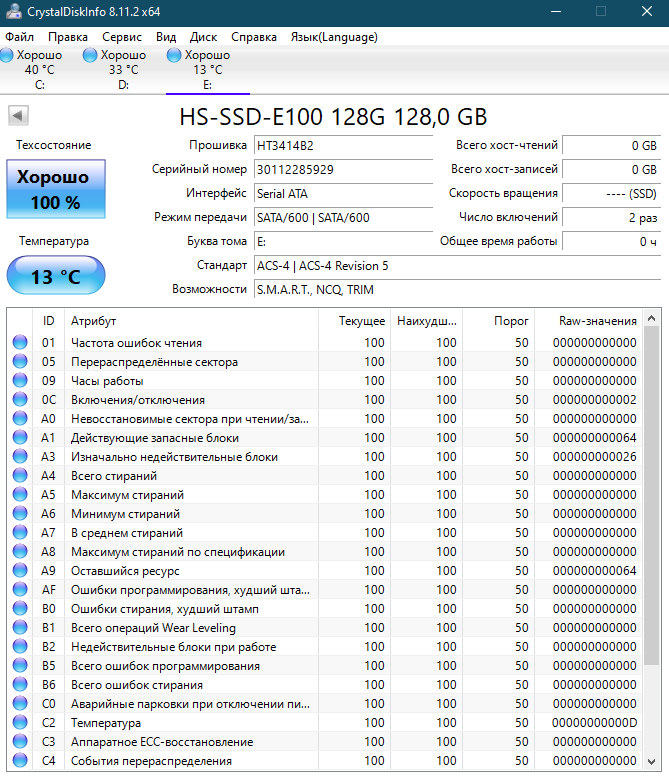Select row Всего ошибок программирования
Image resolution: width=669 pixels, height=777 pixels.
325,665
